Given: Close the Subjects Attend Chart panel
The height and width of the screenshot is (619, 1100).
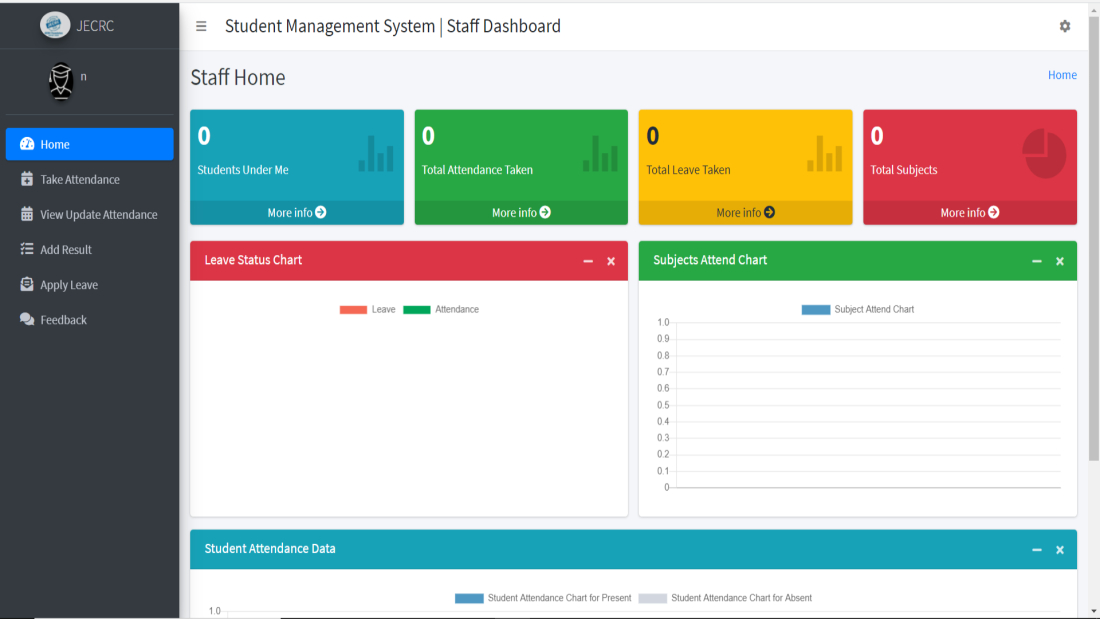Looking at the screenshot, I should tap(1060, 261).
